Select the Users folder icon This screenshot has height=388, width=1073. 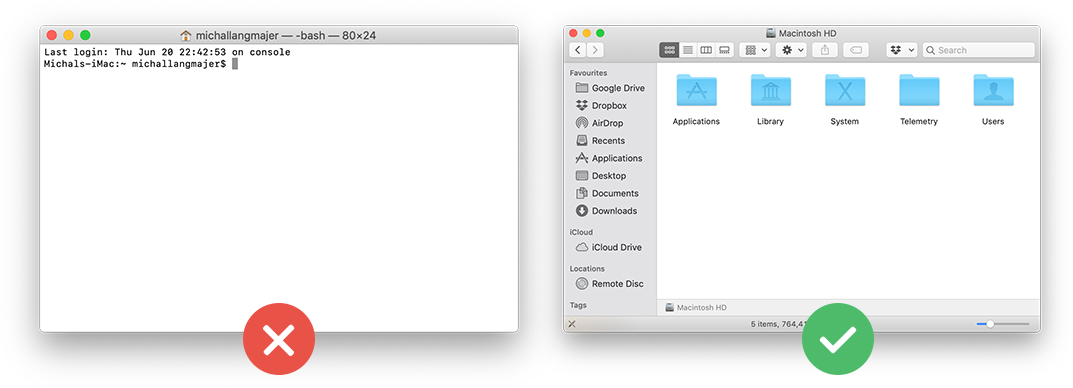click(x=993, y=90)
